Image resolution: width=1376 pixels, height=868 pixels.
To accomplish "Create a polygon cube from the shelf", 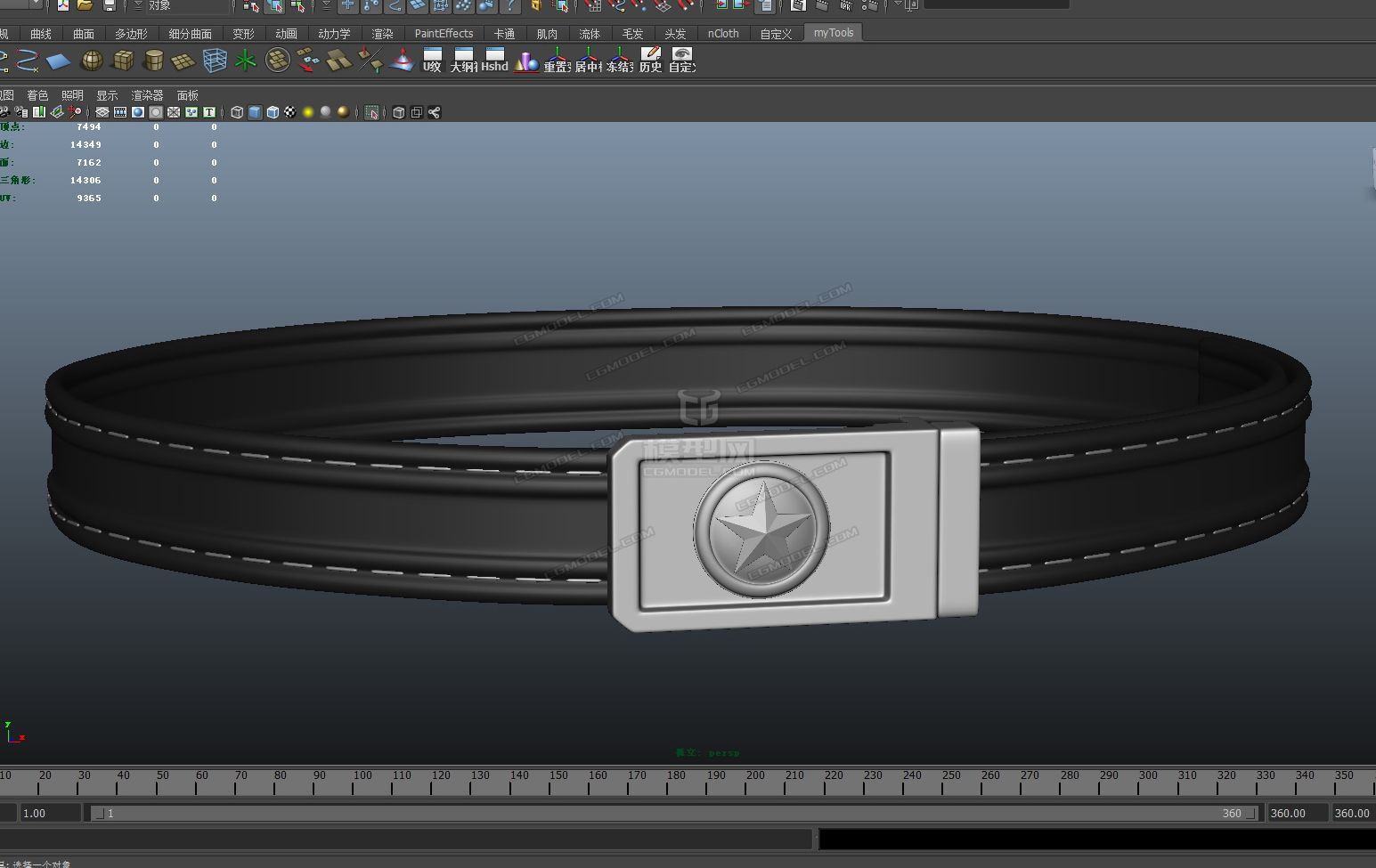I will (x=123, y=61).
